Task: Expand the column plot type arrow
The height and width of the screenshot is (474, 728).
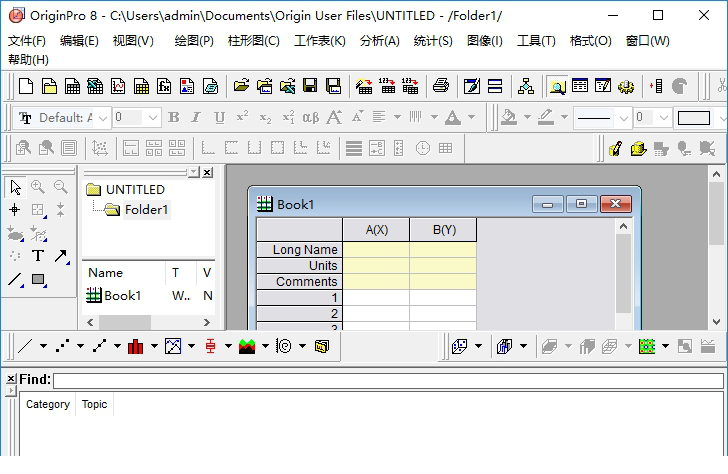Action: [x=154, y=346]
